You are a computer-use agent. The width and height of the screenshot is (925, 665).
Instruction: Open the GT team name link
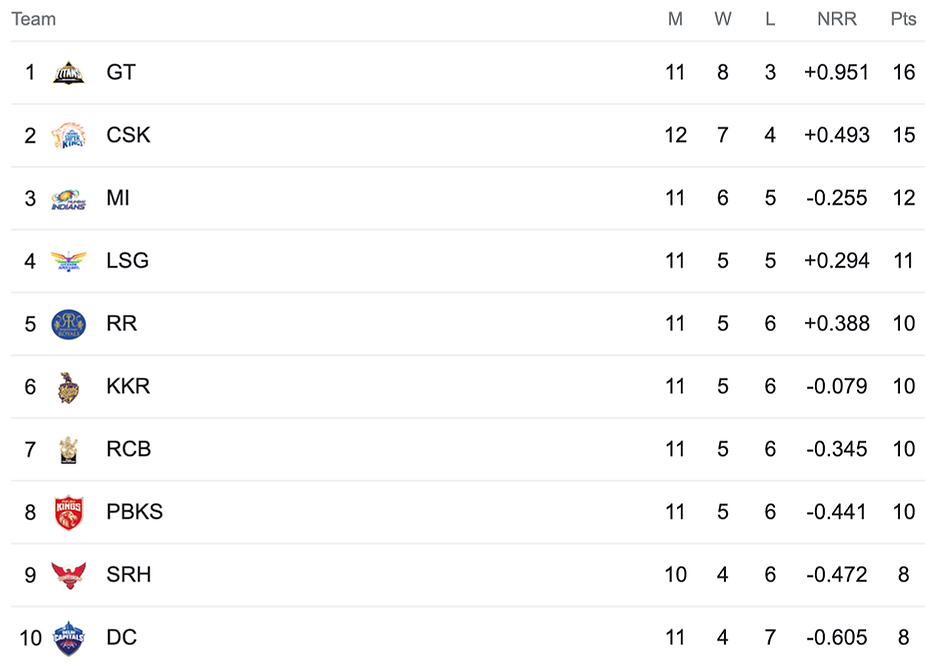121,73
